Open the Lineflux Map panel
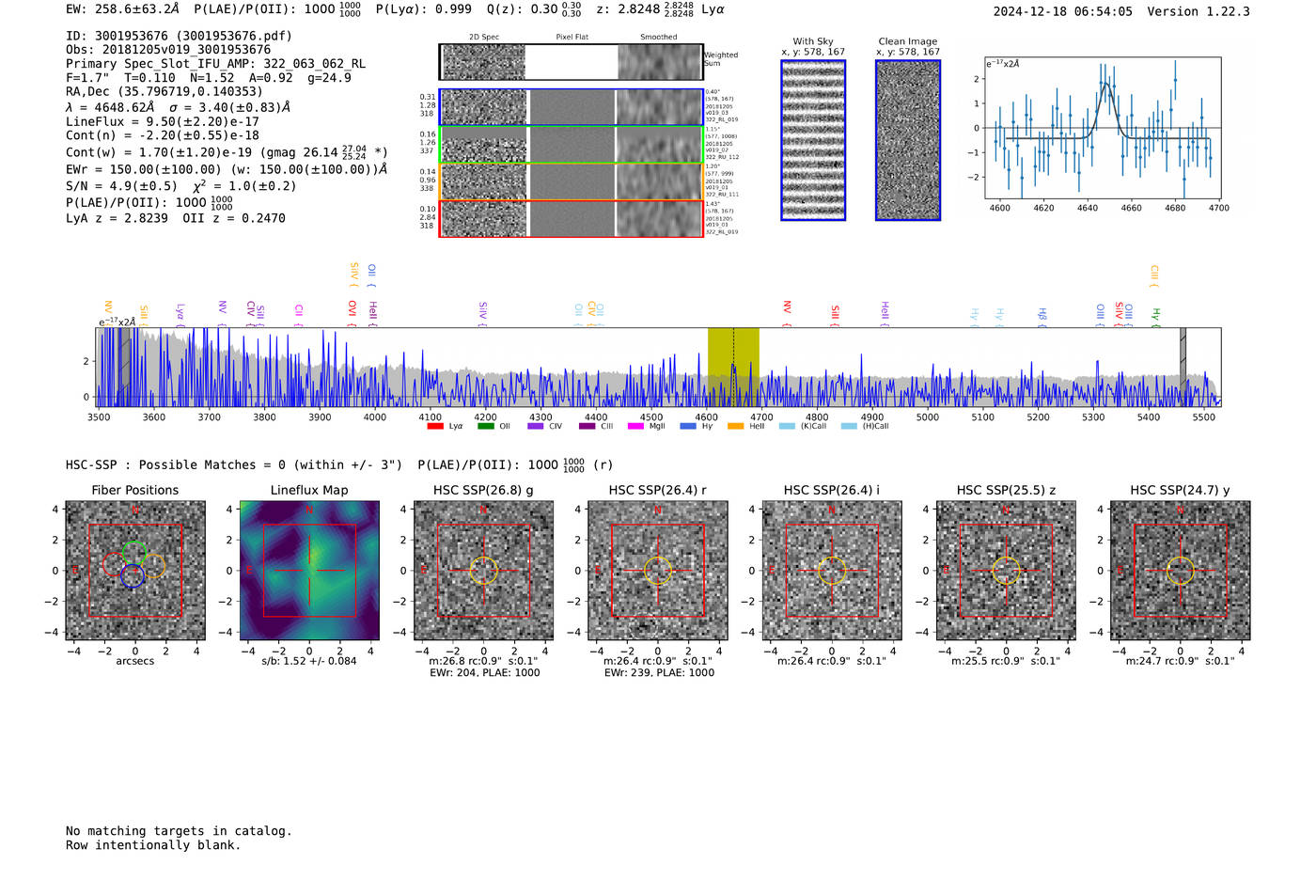Screen dimensions: 1316x896 point(309,571)
